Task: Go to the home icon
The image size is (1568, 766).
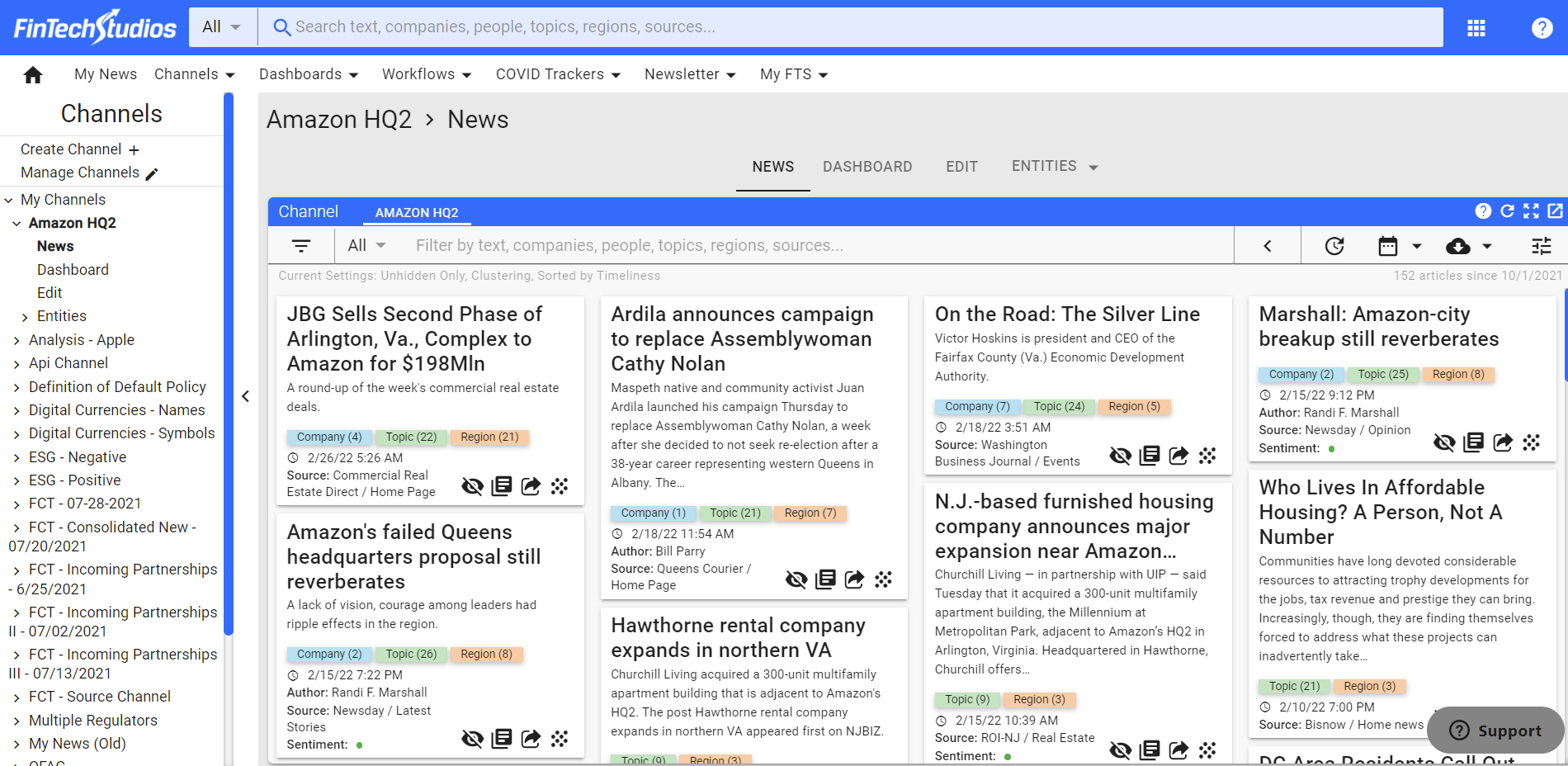Action: tap(33, 75)
